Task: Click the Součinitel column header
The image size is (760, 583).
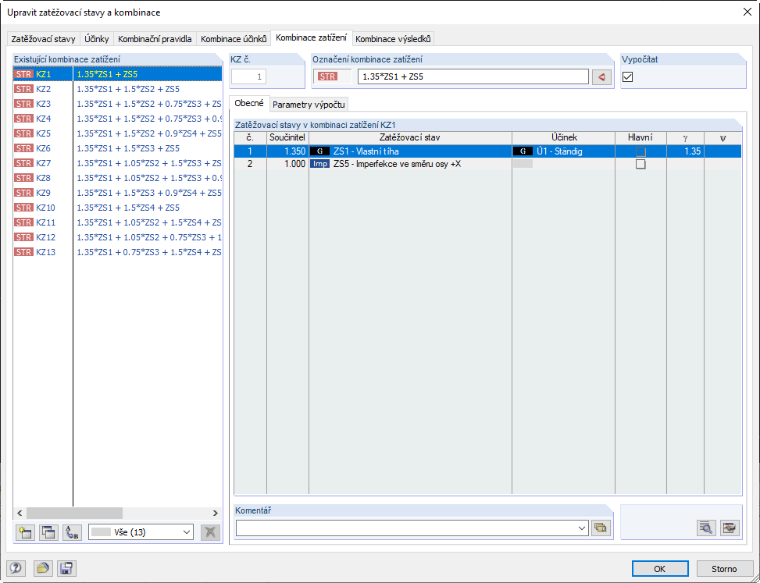Action: point(287,138)
